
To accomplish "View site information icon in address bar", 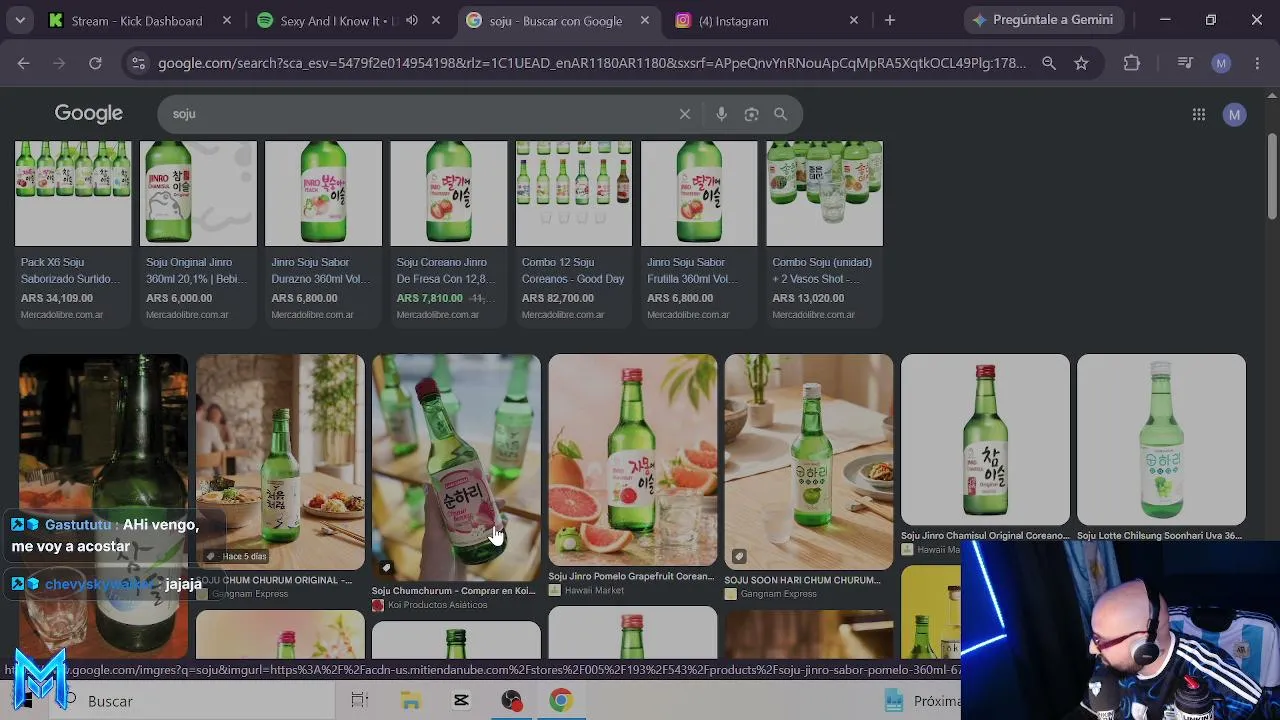I will click(139, 63).
